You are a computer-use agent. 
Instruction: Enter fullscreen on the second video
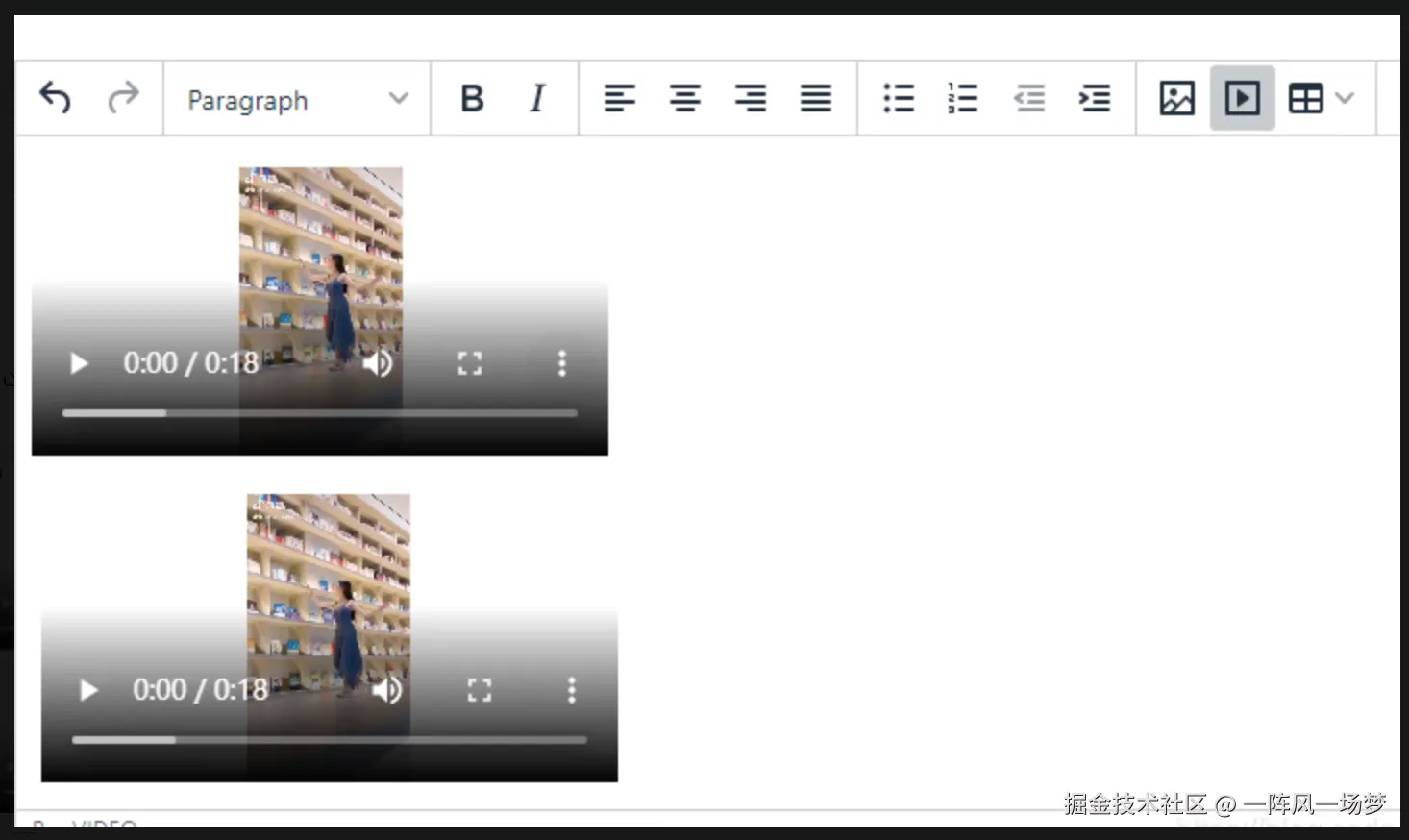(480, 690)
